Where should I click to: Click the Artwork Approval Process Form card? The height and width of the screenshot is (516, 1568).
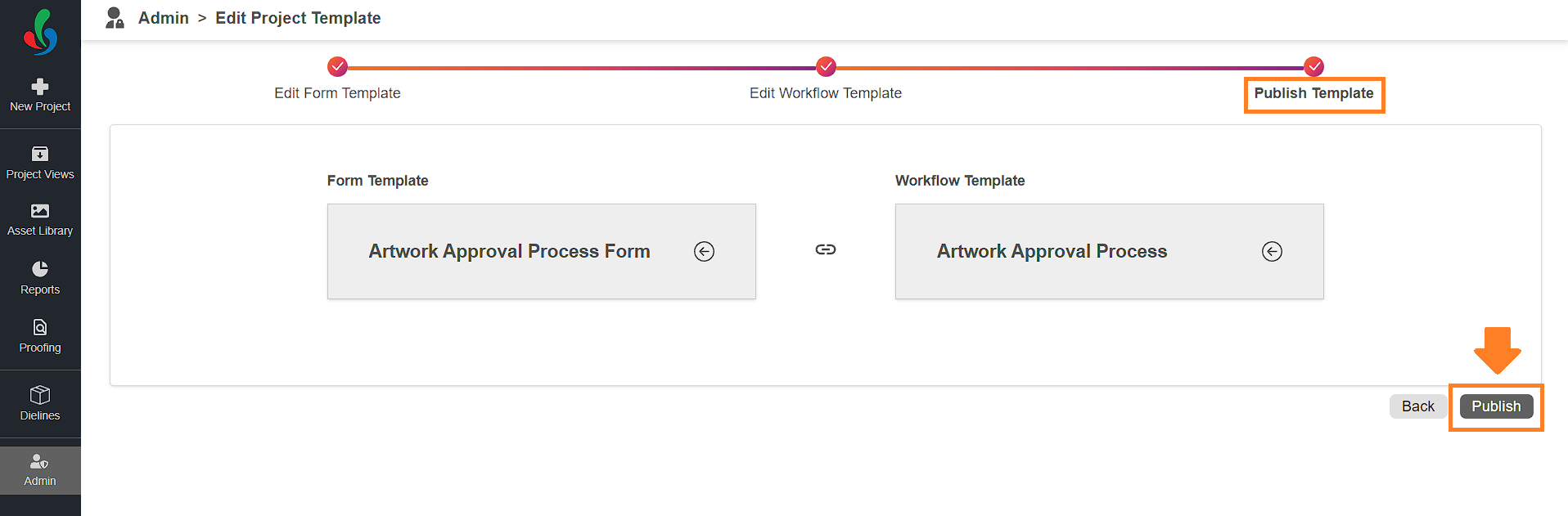[509, 251]
